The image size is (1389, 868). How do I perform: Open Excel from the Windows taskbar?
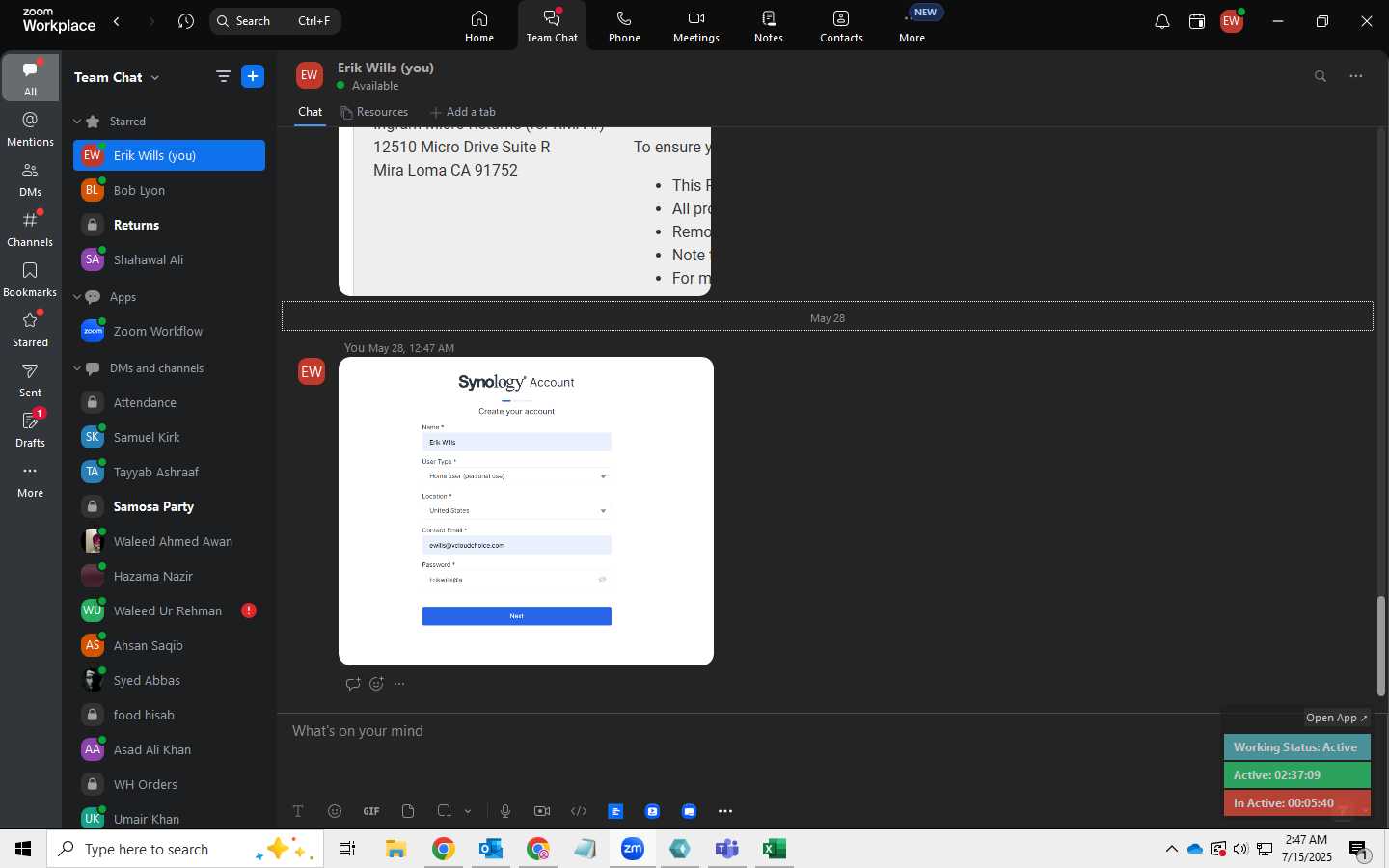coord(774,849)
